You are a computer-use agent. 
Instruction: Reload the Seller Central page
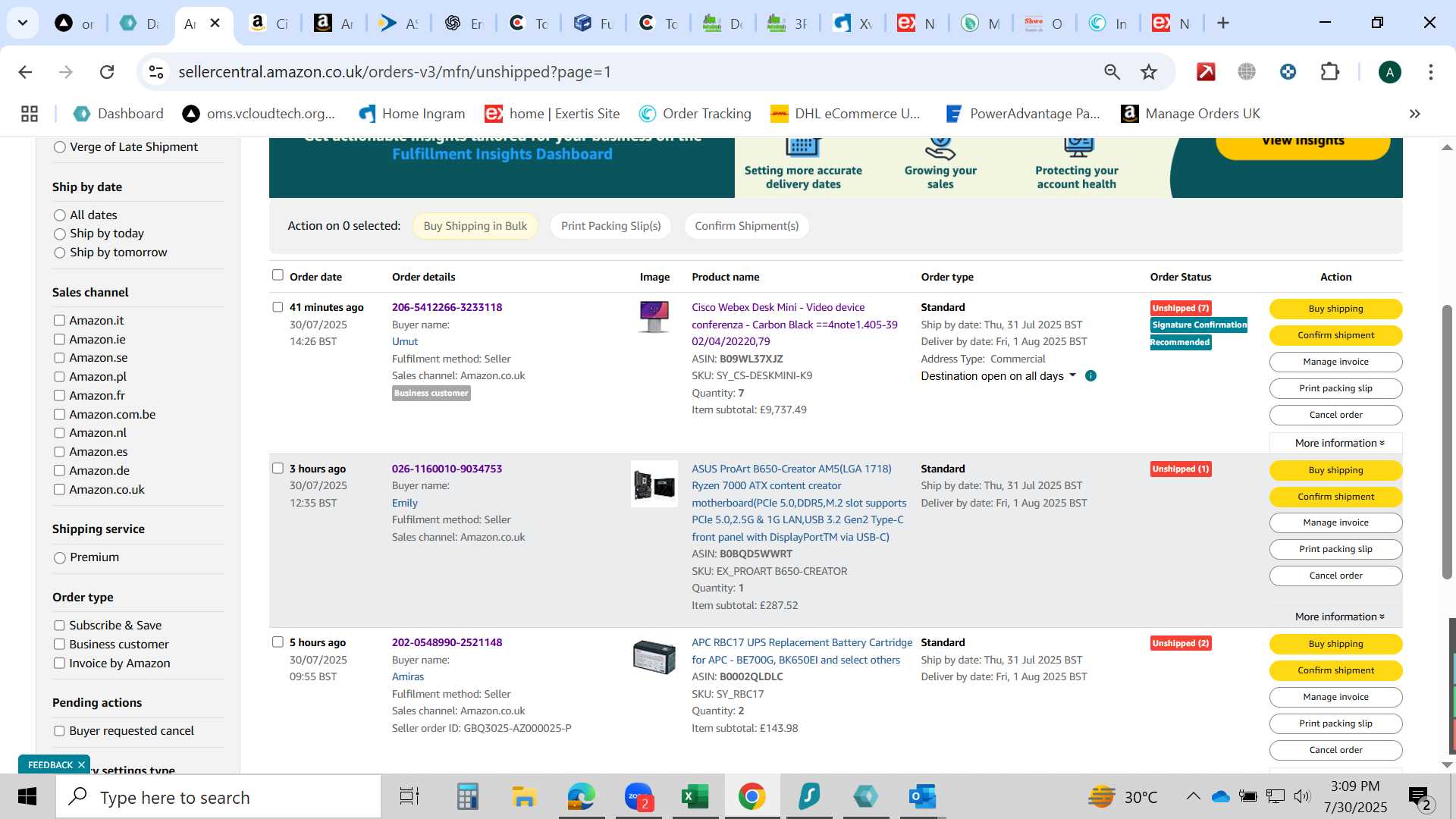107,72
